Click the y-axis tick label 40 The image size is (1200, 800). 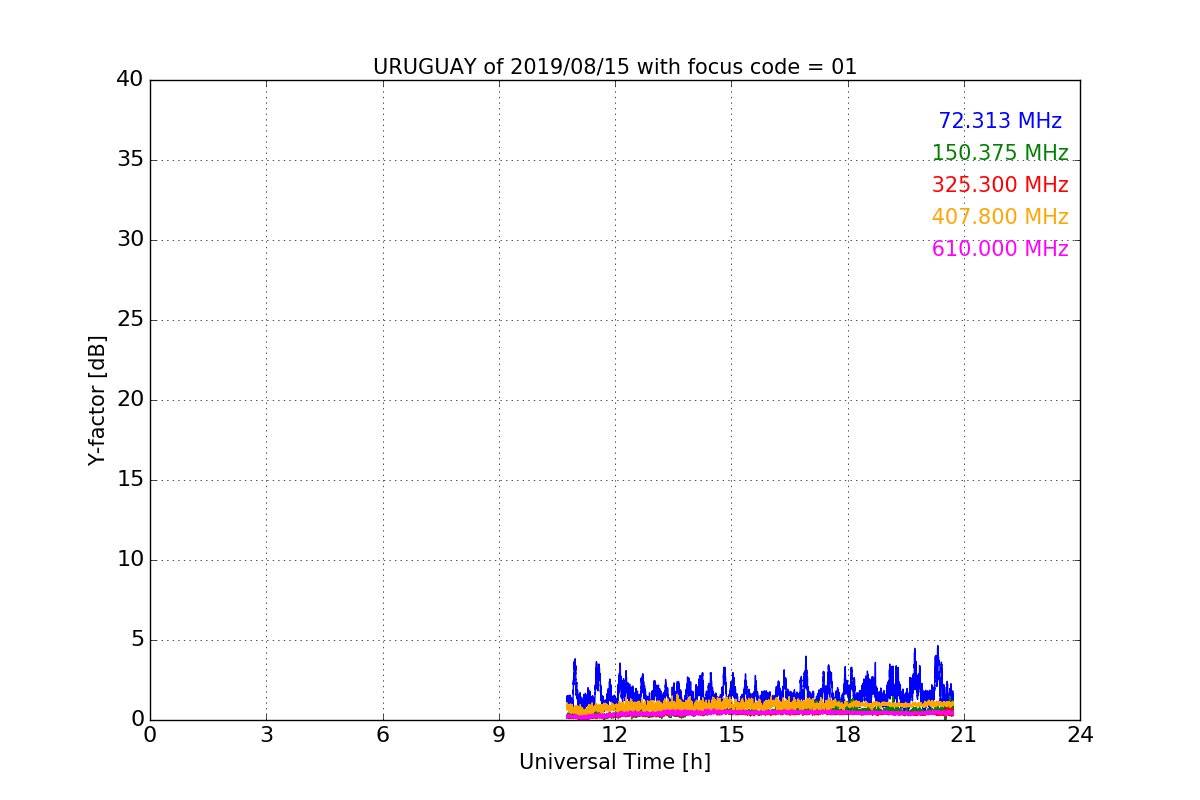130,79
